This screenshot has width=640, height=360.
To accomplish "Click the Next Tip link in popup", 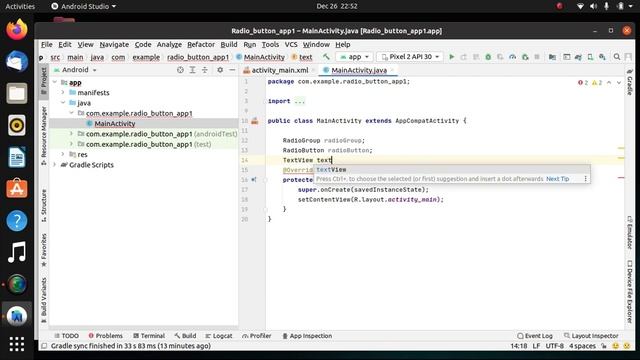I will [558, 179].
